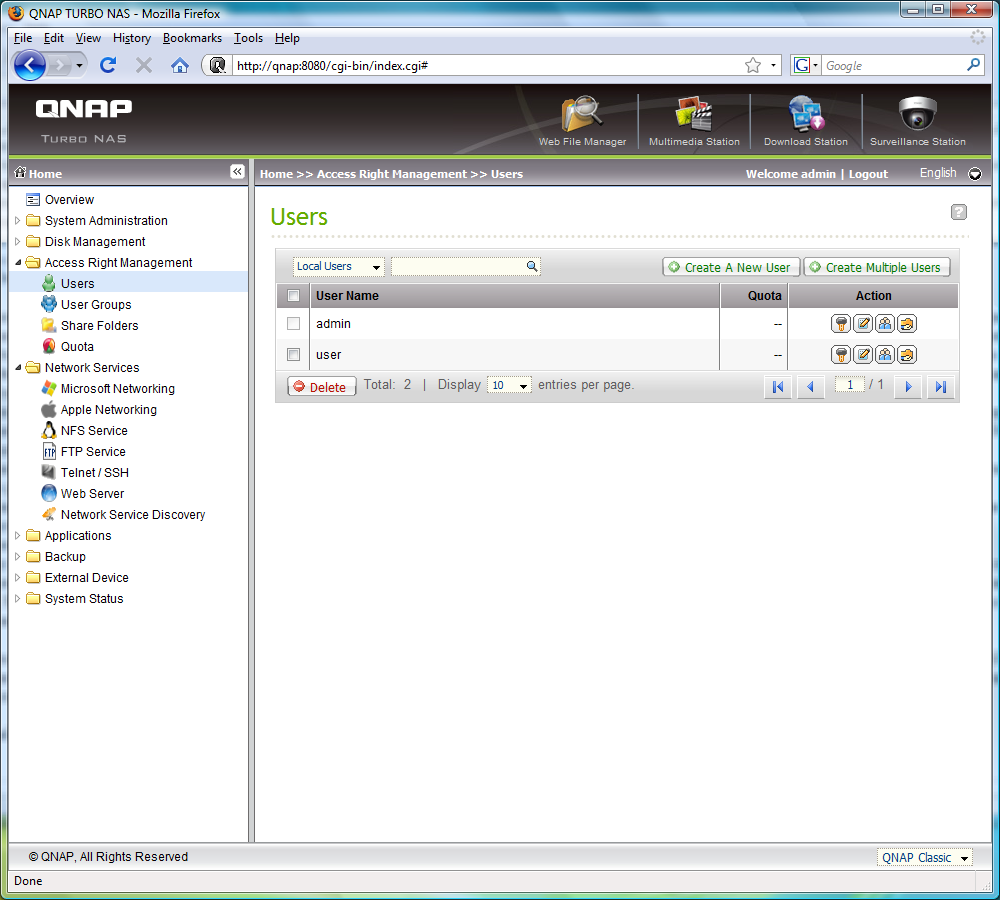Collapse Network Services tree node
This screenshot has height=900, width=1000.
(x=18, y=367)
